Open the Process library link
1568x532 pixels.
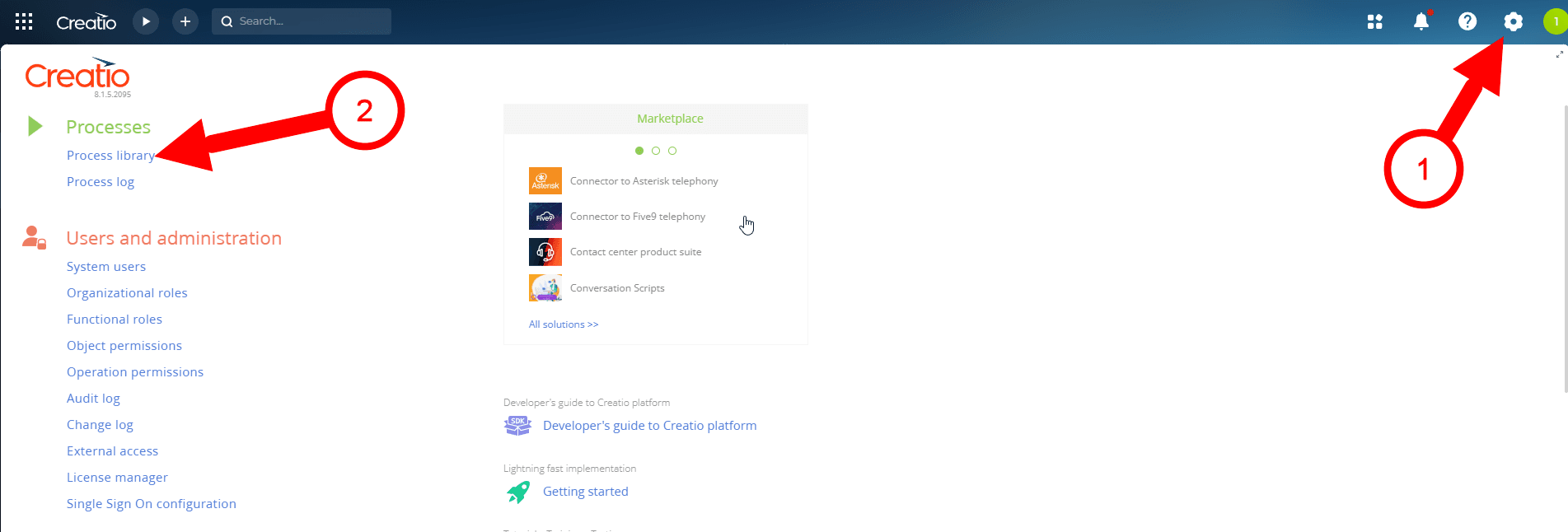[x=110, y=156]
